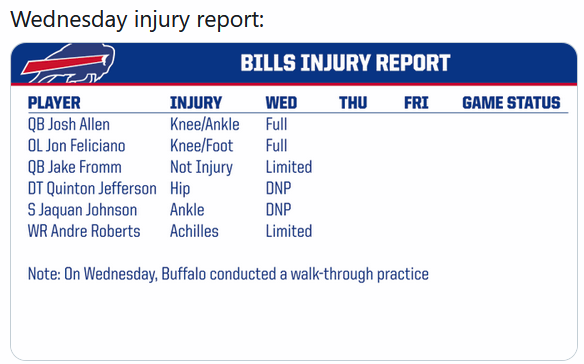The height and width of the screenshot is (364, 584).
Task: Click QB Jake Fromm player name
Action: pos(75,167)
